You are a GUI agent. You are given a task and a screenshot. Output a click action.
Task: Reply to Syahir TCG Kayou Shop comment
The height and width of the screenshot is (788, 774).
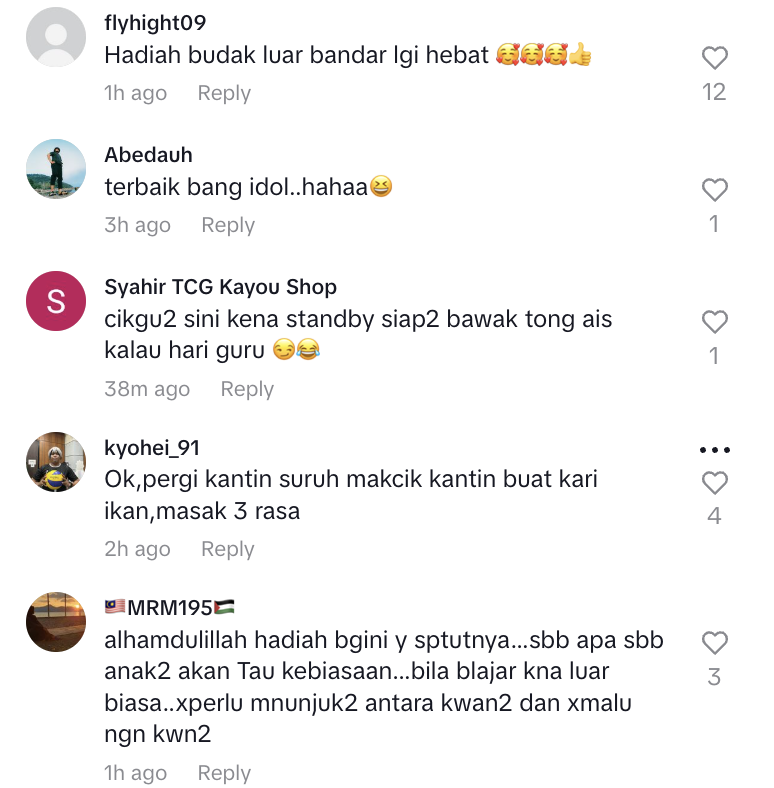(247, 389)
